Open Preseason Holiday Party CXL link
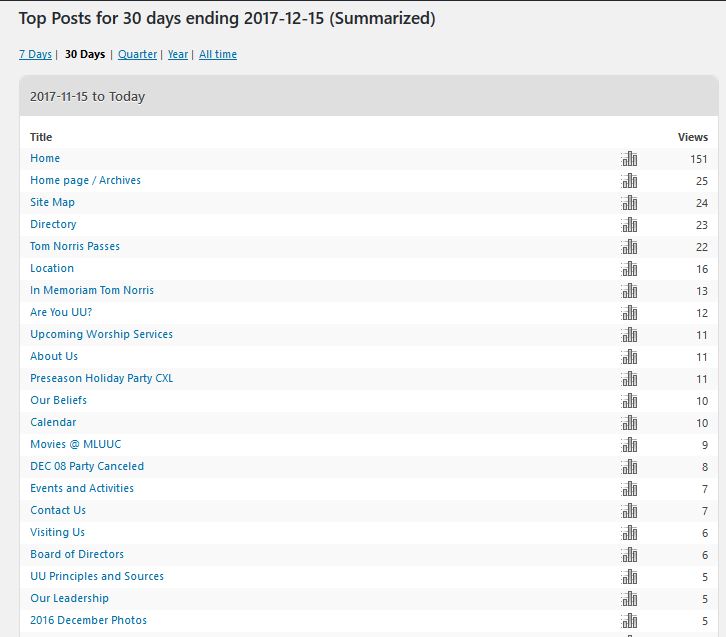Viewport: 726px width, 637px height. [101, 378]
